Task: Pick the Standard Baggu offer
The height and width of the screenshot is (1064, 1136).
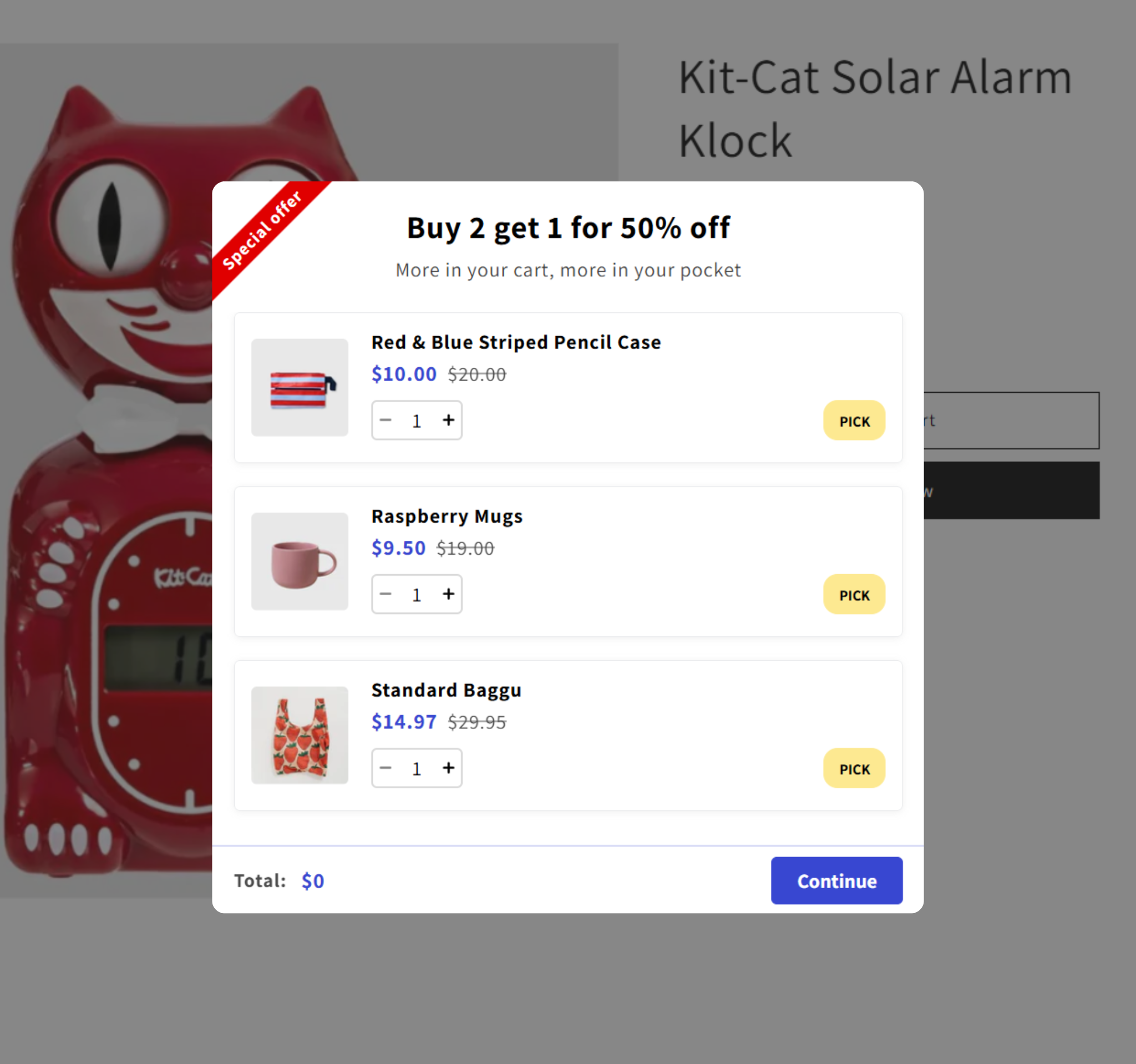Action: 854,768
